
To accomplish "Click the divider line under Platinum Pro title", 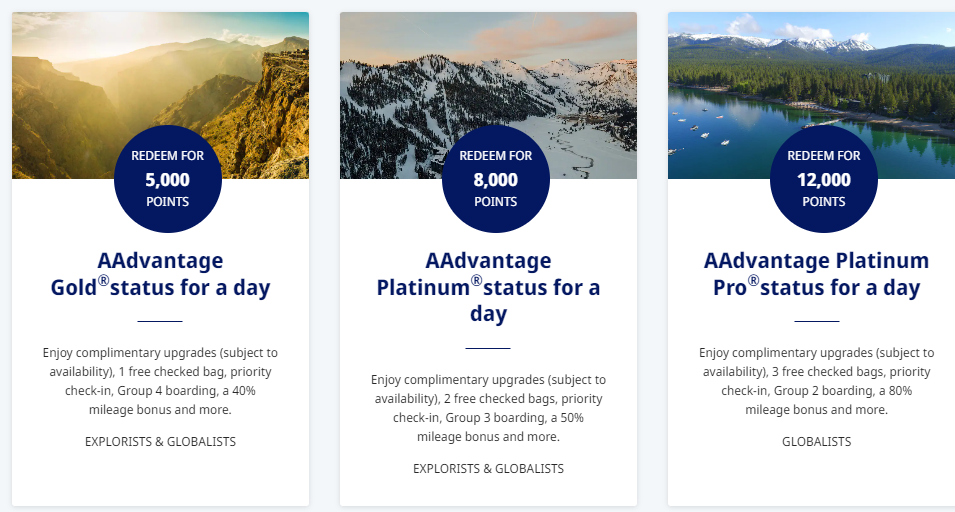I will [x=817, y=321].
